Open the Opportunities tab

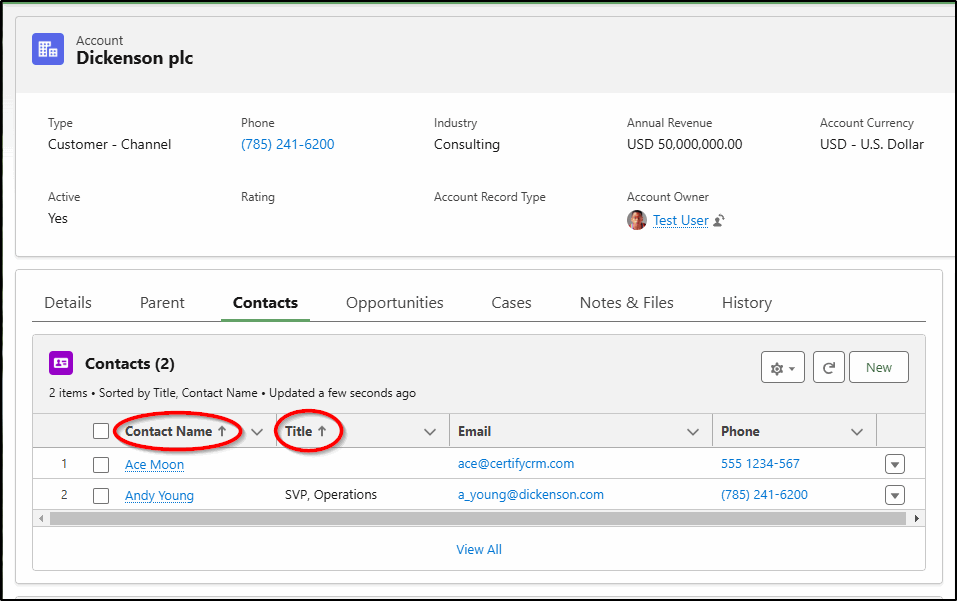tap(394, 303)
